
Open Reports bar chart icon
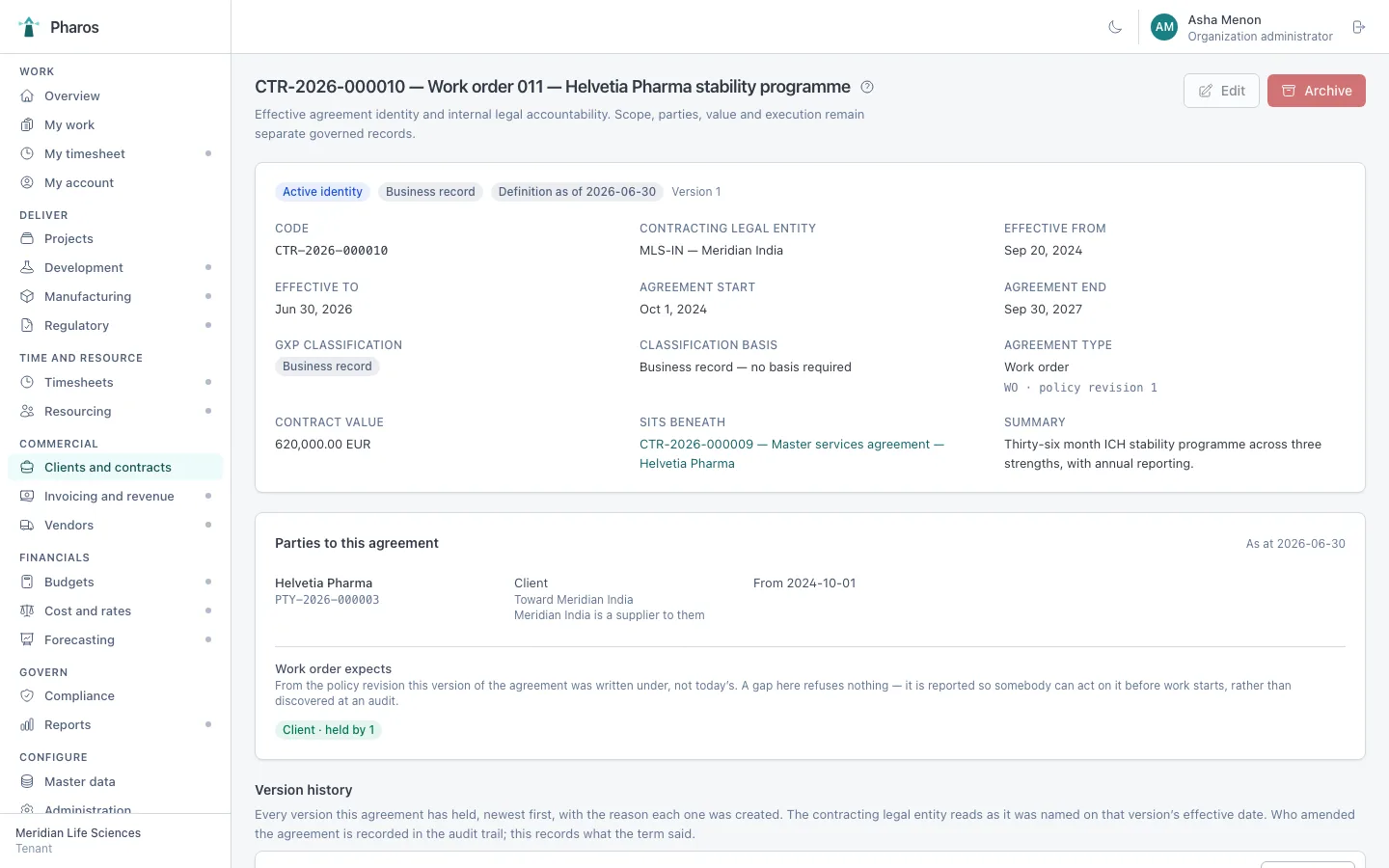pos(27,725)
